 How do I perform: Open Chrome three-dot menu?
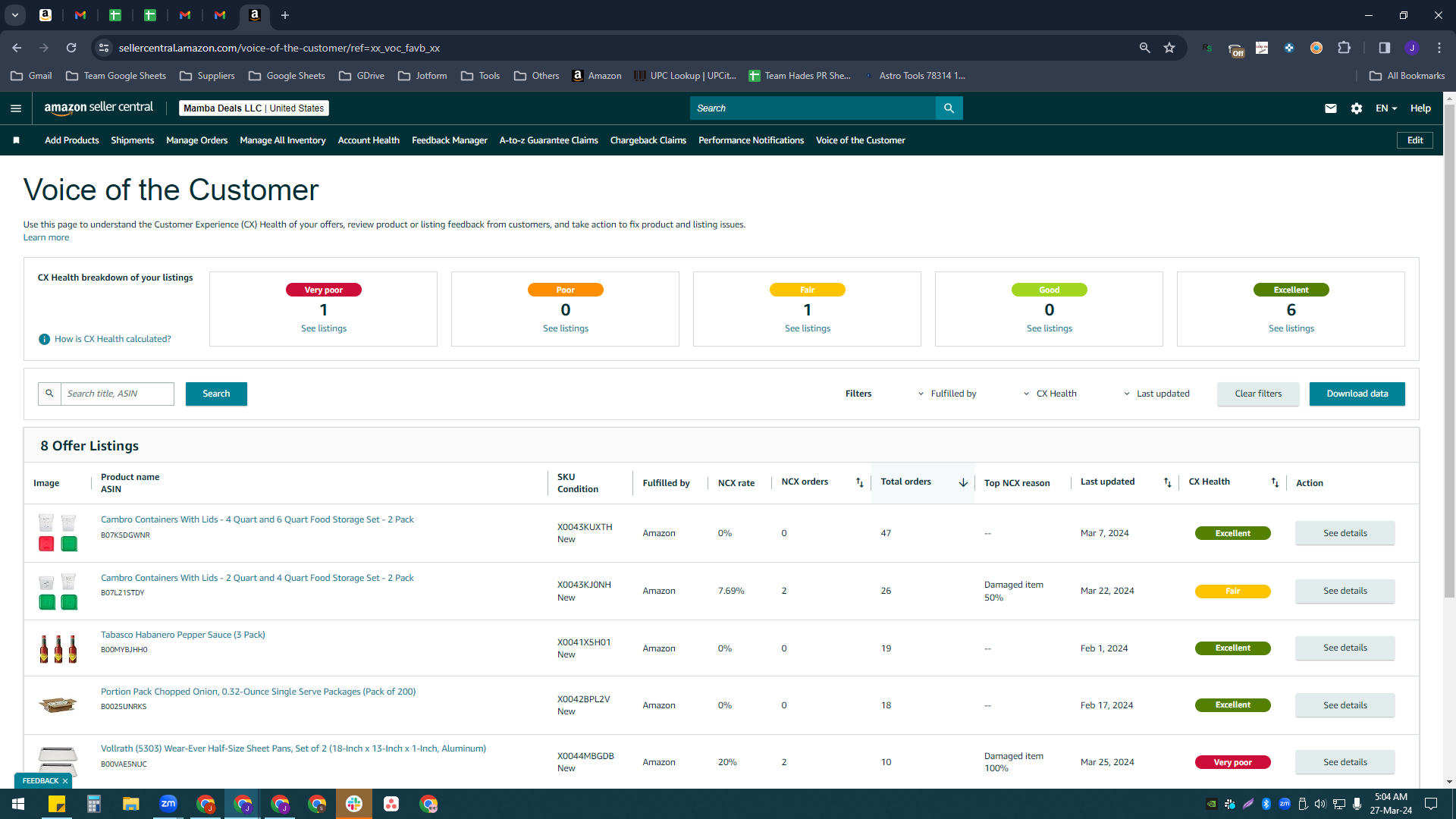tap(1439, 48)
